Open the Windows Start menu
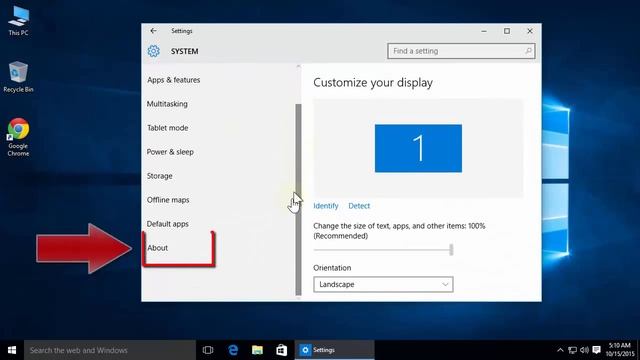Viewport: 640px width, 360px height. coord(12,350)
